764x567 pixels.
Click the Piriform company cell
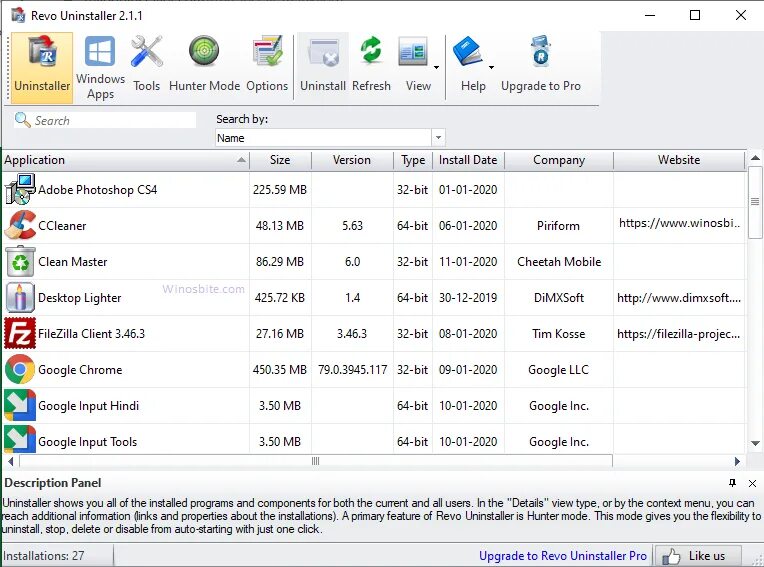click(558, 226)
